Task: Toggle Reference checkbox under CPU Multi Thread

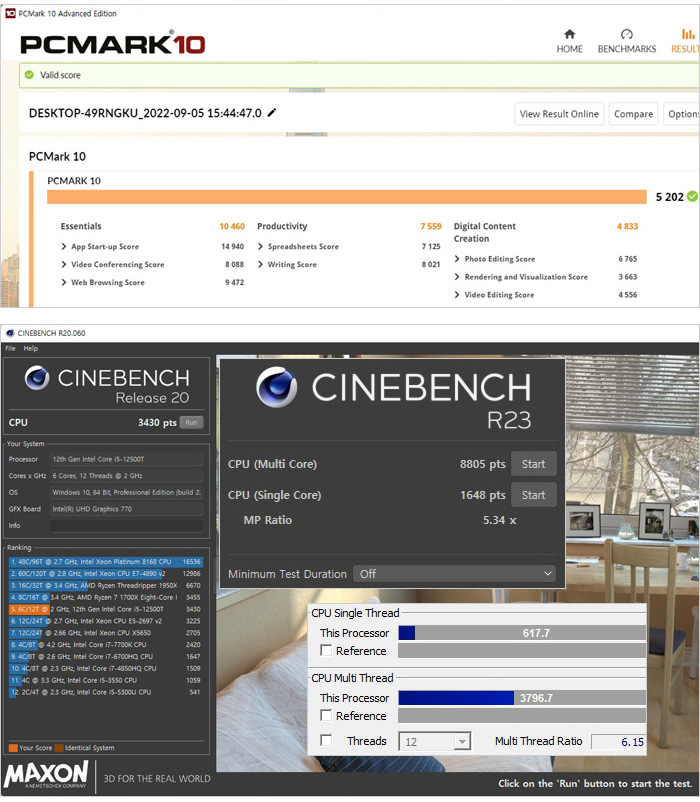Action: click(x=326, y=715)
